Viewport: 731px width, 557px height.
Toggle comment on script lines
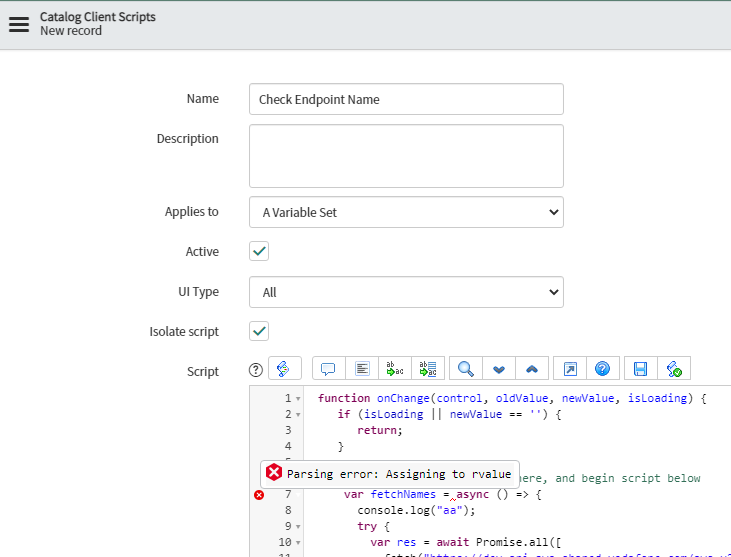(x=328, y=369)
